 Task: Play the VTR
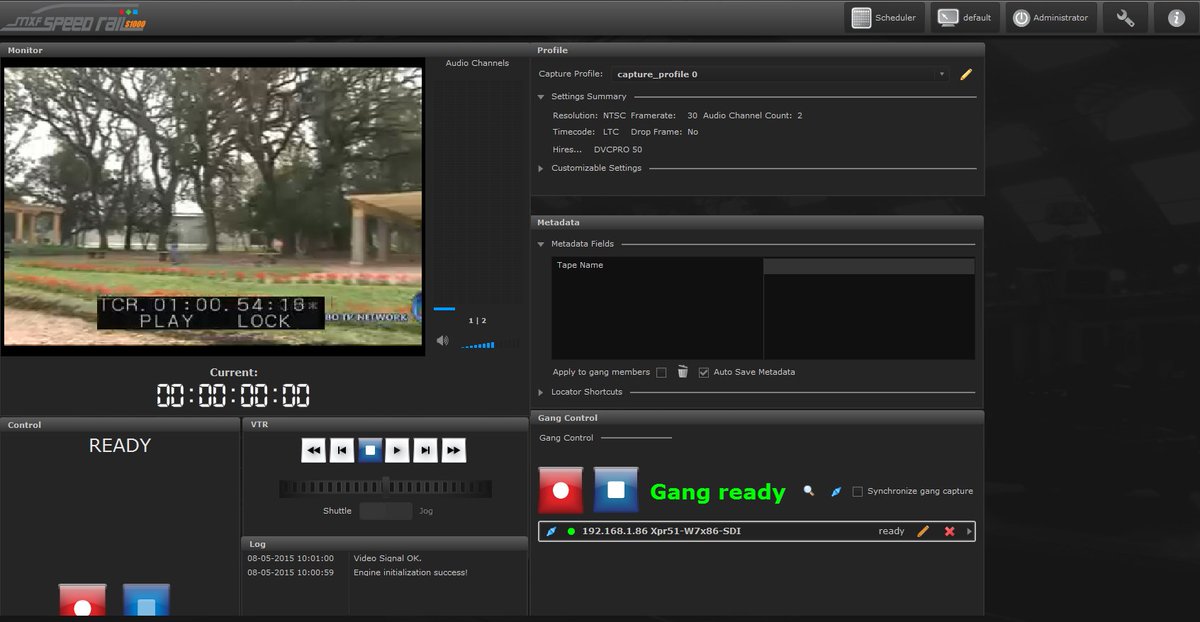click(398, 451)
